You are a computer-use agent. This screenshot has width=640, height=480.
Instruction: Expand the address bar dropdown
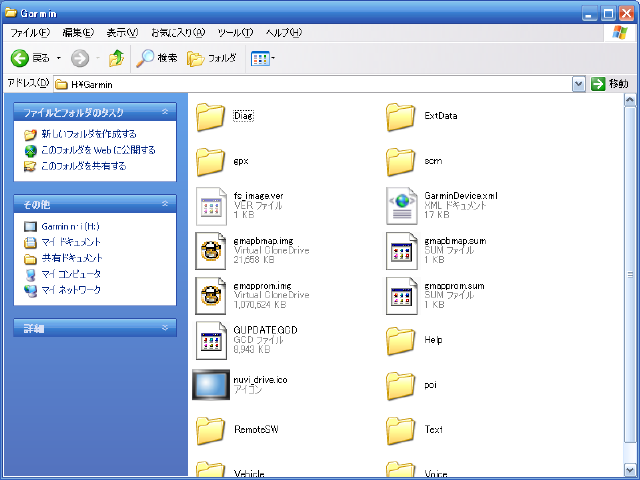(x=578, y=84)
